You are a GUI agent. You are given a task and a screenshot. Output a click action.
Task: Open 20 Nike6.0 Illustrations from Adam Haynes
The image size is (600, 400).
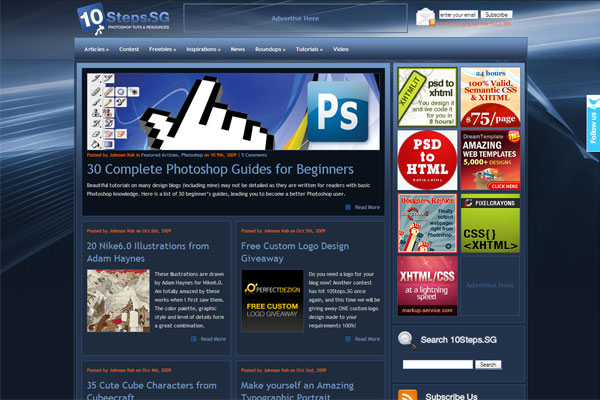148,252
